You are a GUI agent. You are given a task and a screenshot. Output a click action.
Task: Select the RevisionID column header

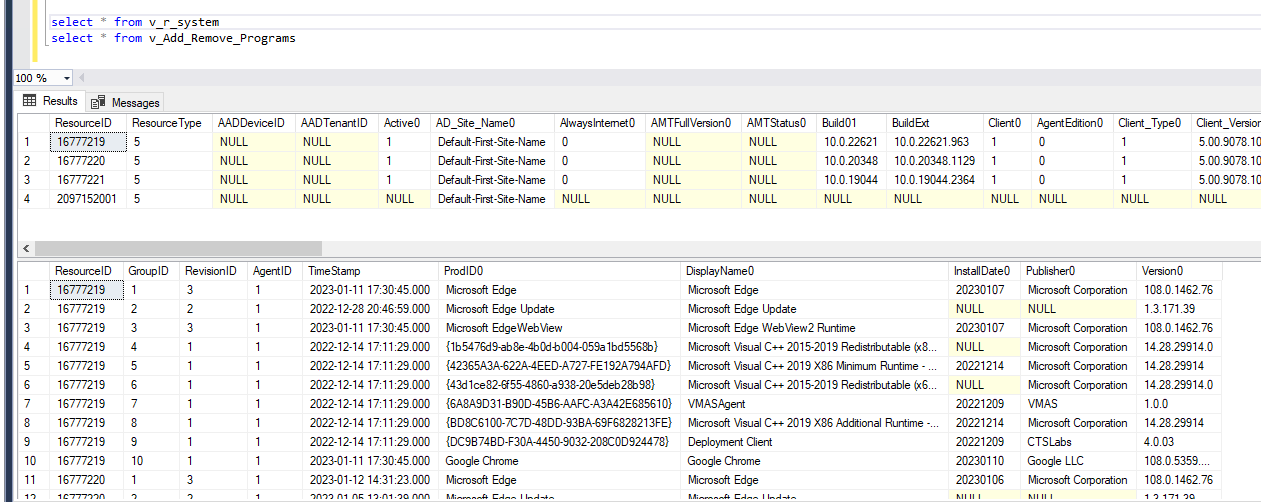[215, 271]
